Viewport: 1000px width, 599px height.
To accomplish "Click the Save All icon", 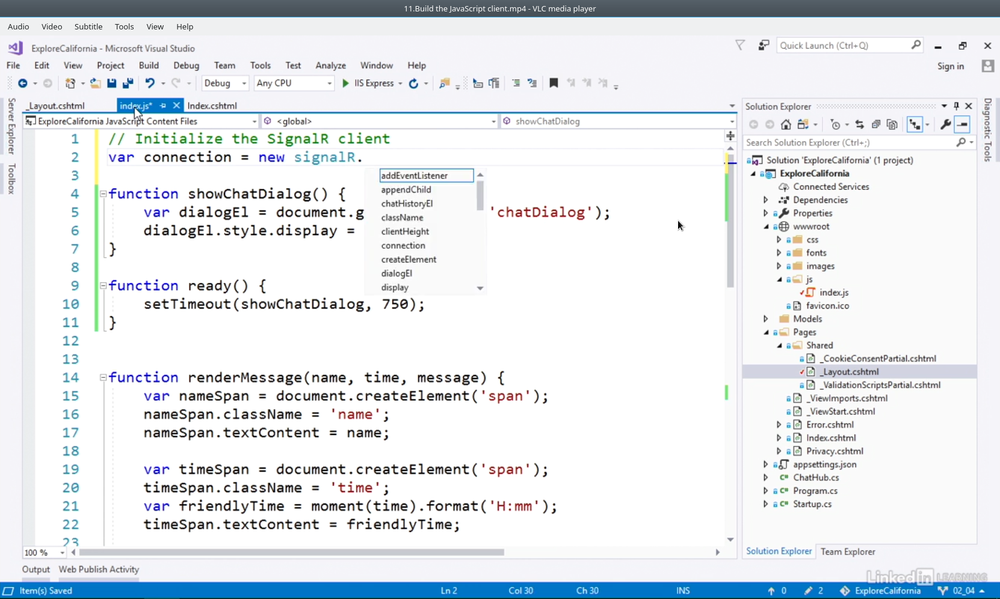I will point(128,84).
